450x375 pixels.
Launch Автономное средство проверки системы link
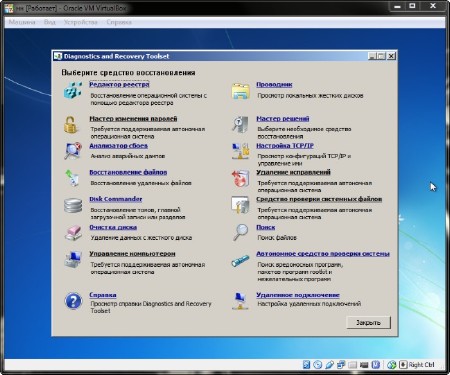click(x=323, y=254)
